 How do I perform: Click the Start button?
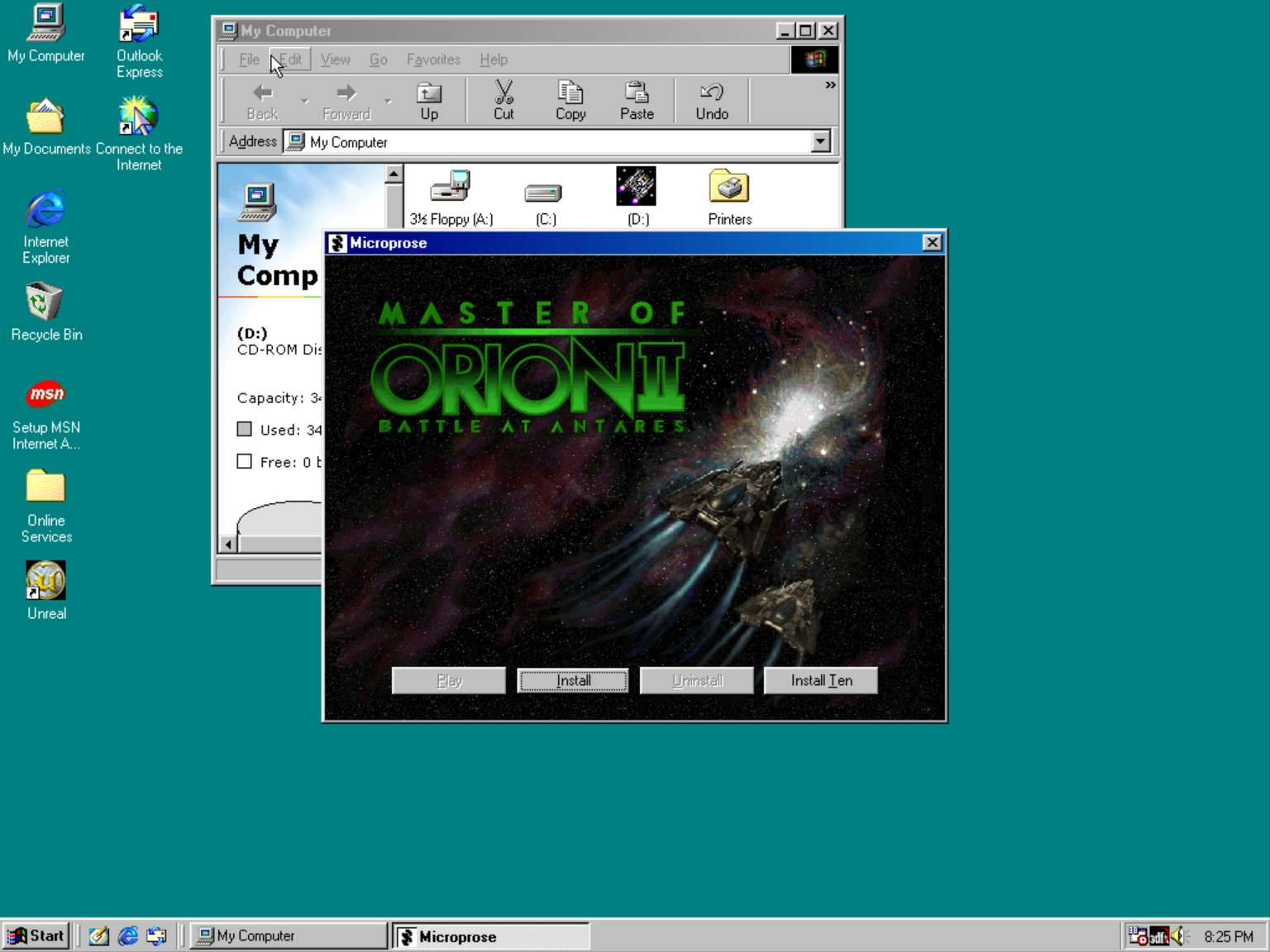36,936
